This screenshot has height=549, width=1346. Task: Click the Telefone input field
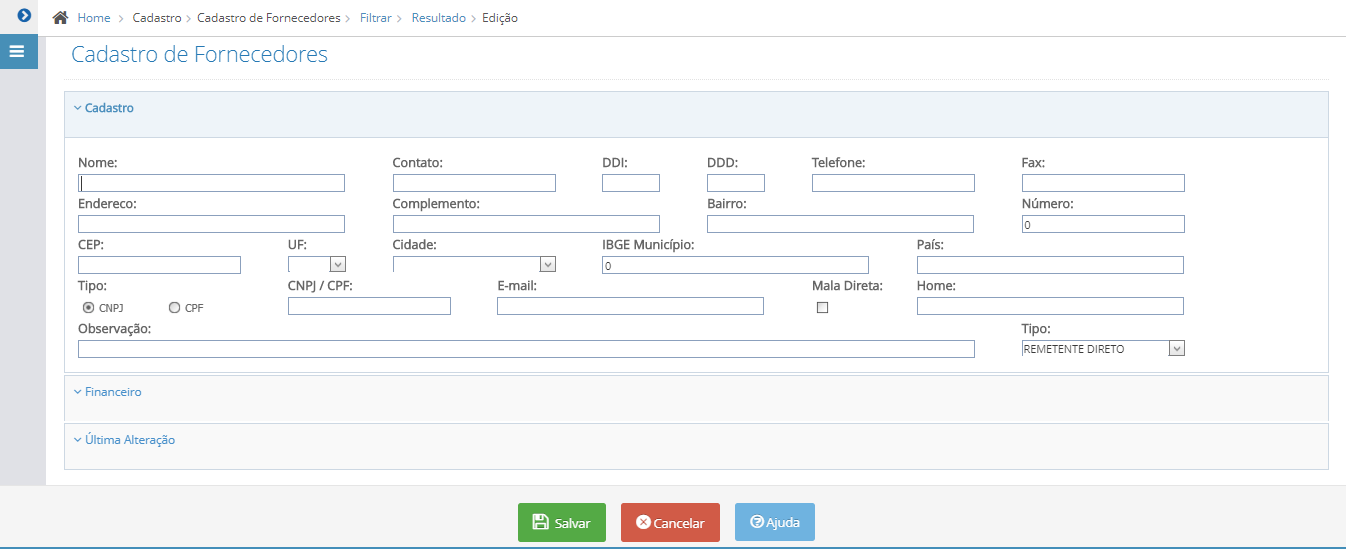[x=893, y=183]
